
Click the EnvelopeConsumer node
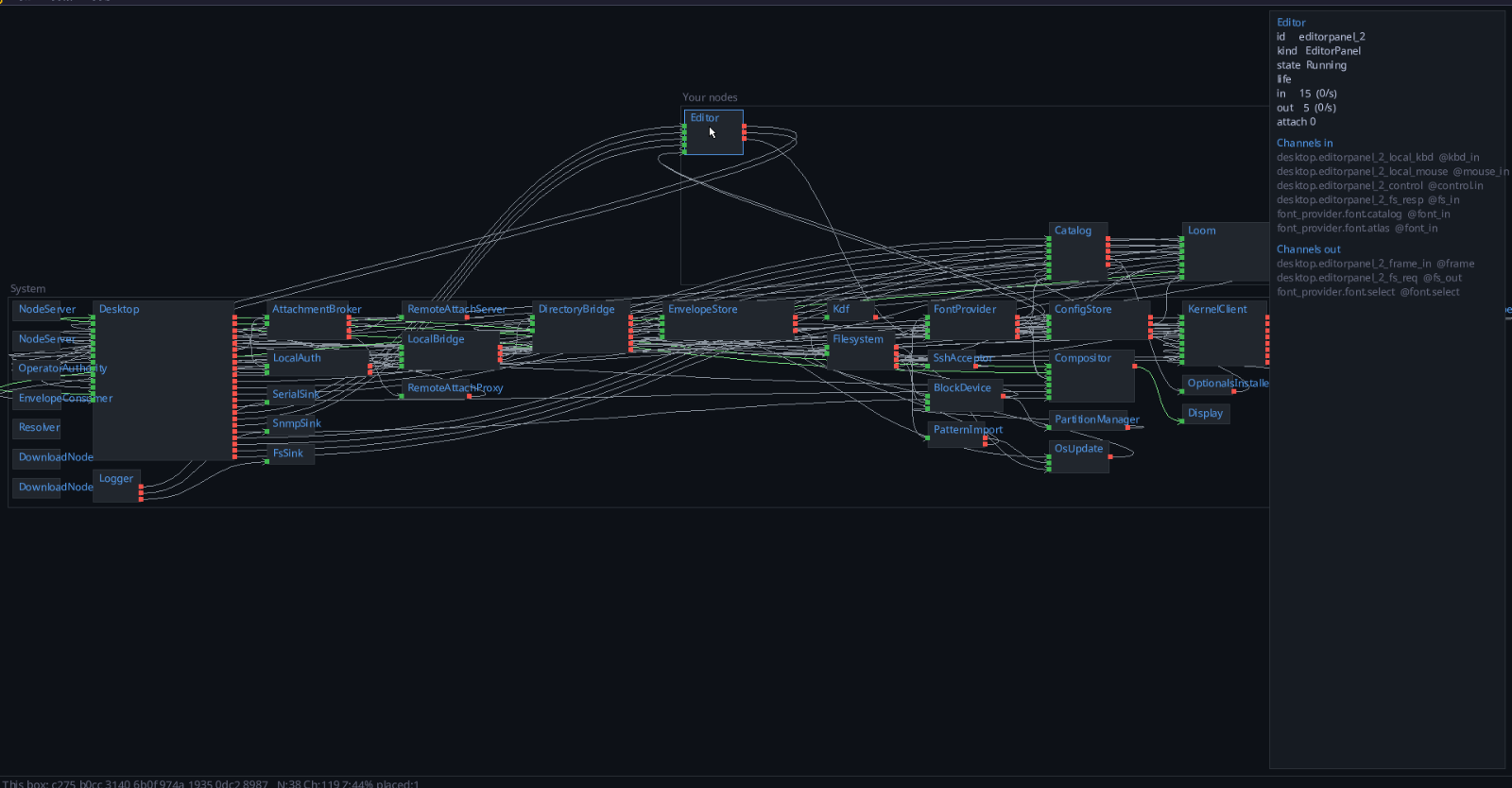click(37, 399)
